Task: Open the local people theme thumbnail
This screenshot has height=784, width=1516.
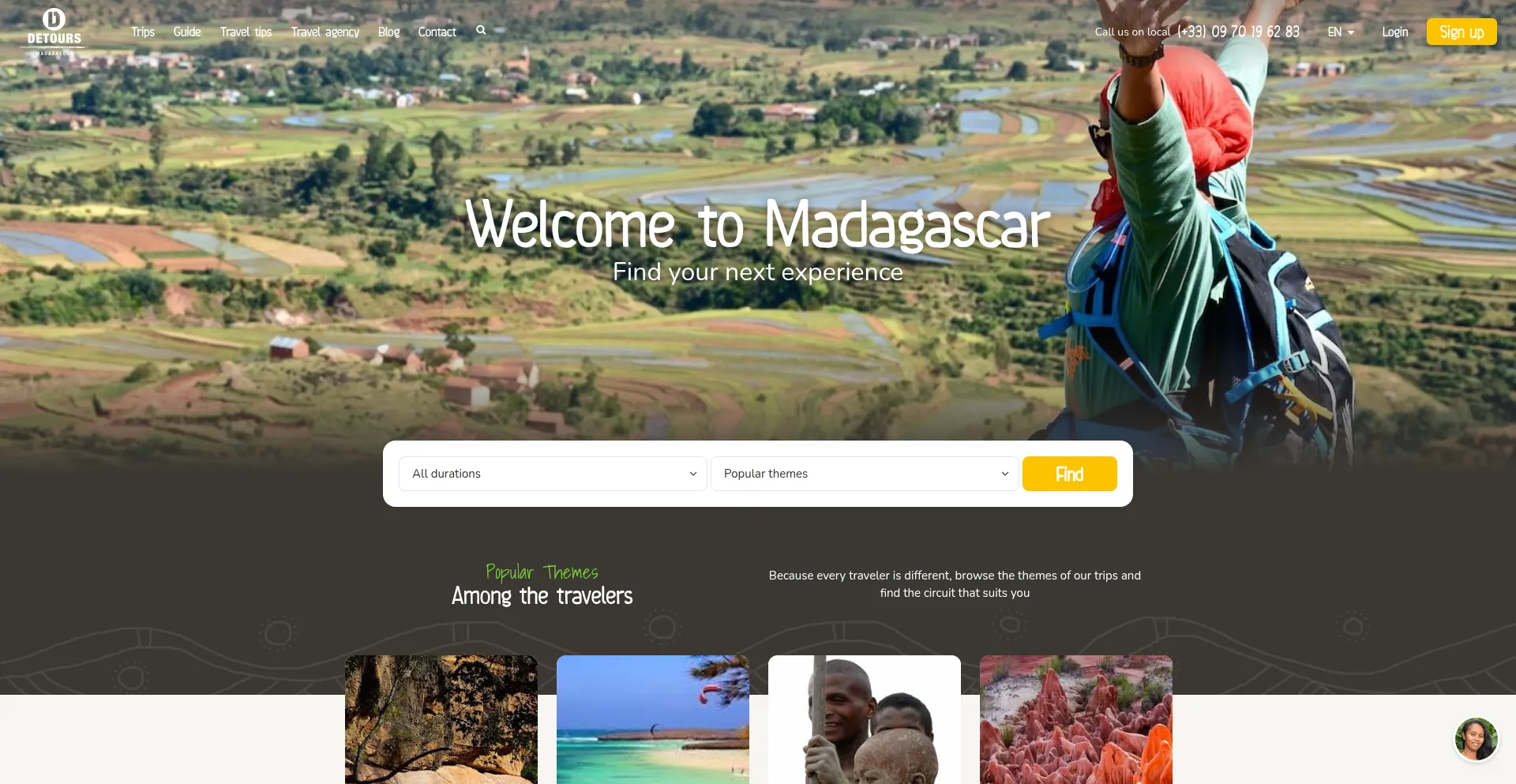Action: click(865, 719)
